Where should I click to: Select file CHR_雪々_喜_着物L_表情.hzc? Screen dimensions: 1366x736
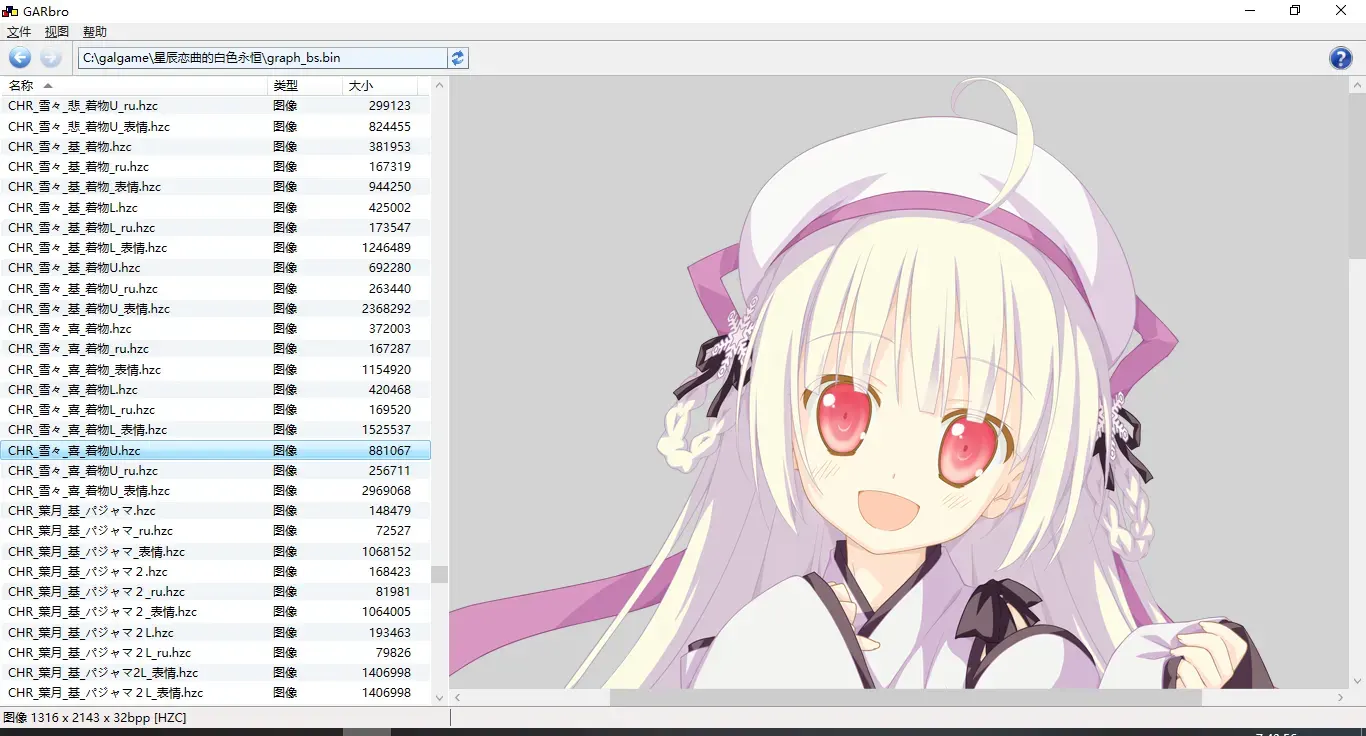click(215, 429)
